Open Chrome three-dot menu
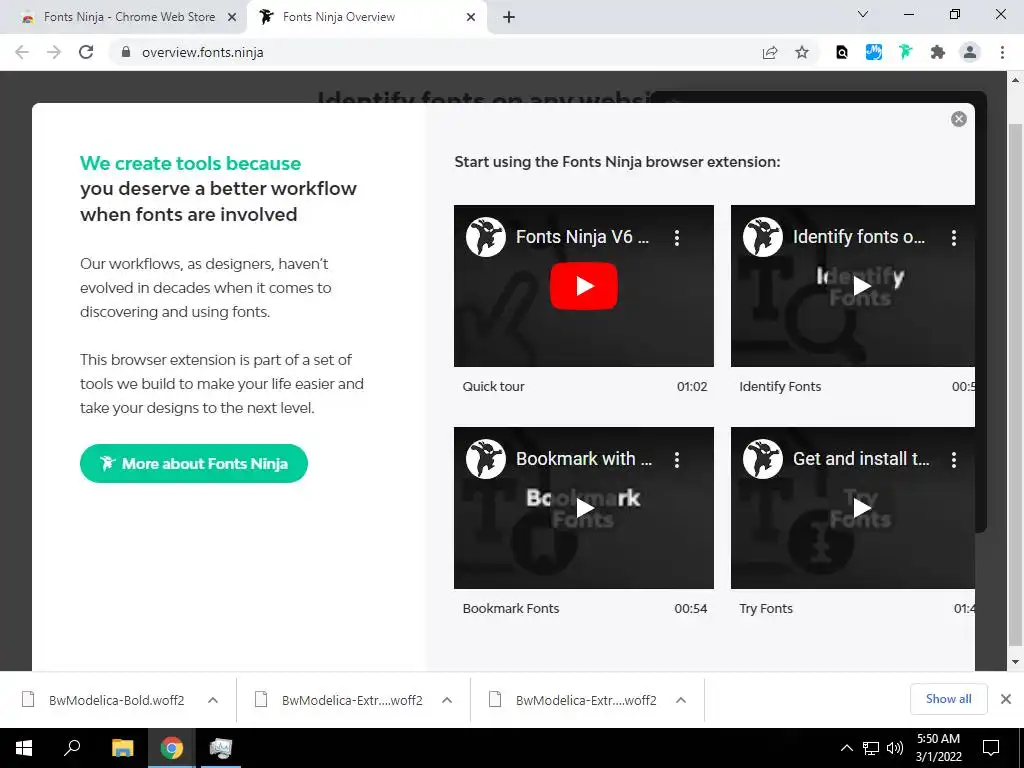This screenshot has width=1024, height=768. click(x=1002, y=52)
